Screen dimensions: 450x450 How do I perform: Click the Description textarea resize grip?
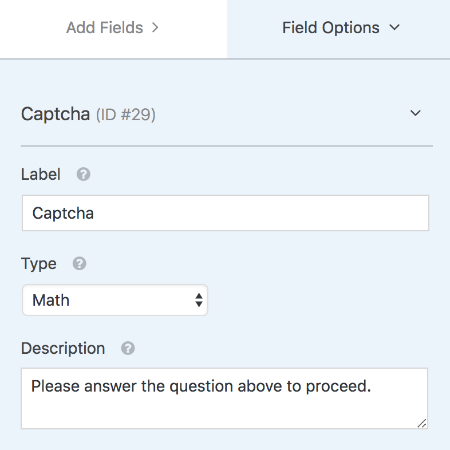[422, 423]
